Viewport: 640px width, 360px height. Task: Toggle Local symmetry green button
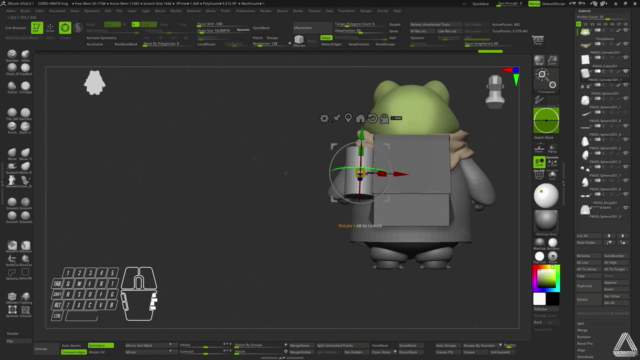[539, 162]
